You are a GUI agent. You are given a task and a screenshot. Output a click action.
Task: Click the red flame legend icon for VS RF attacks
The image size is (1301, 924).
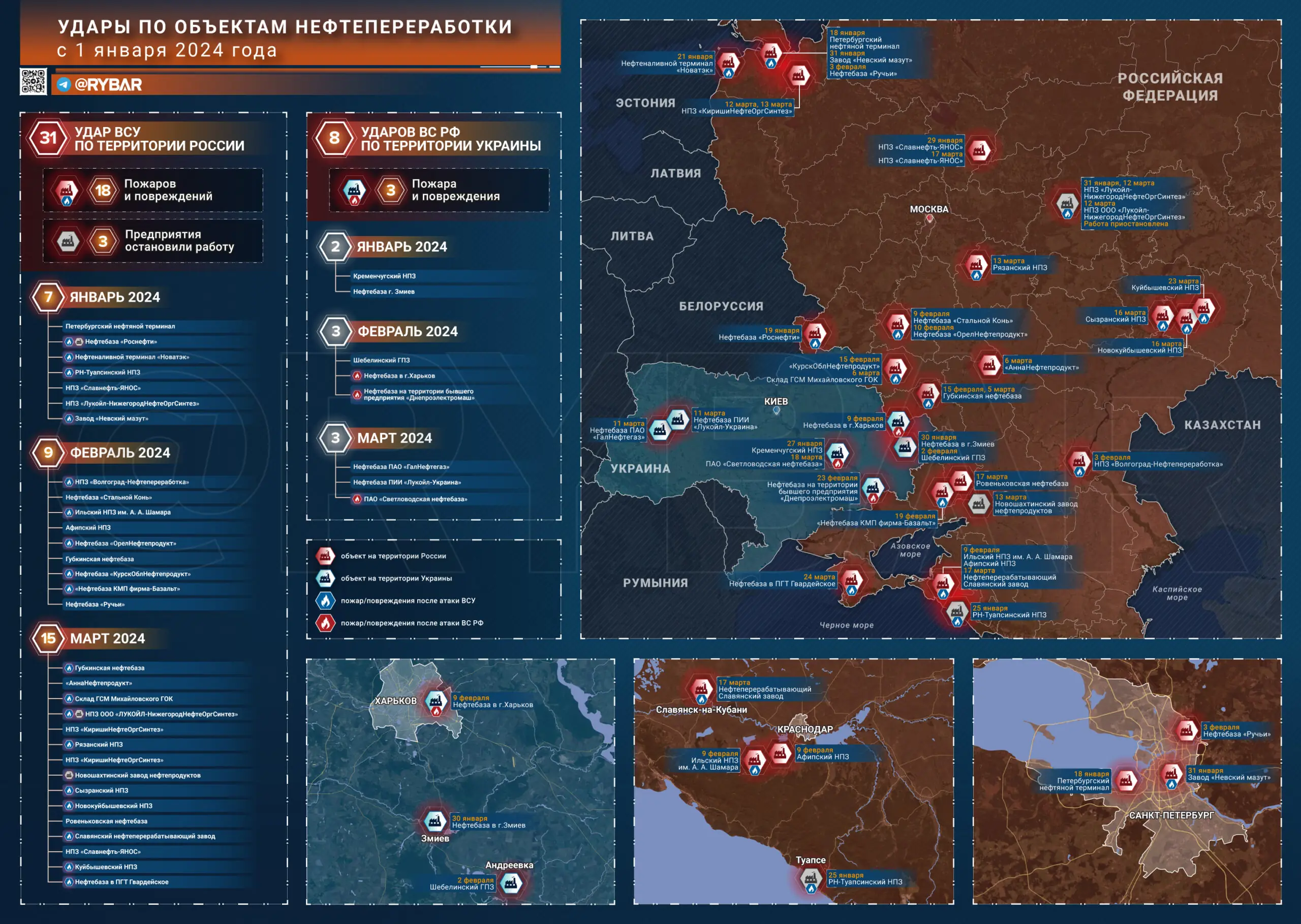tap(325, 623)
